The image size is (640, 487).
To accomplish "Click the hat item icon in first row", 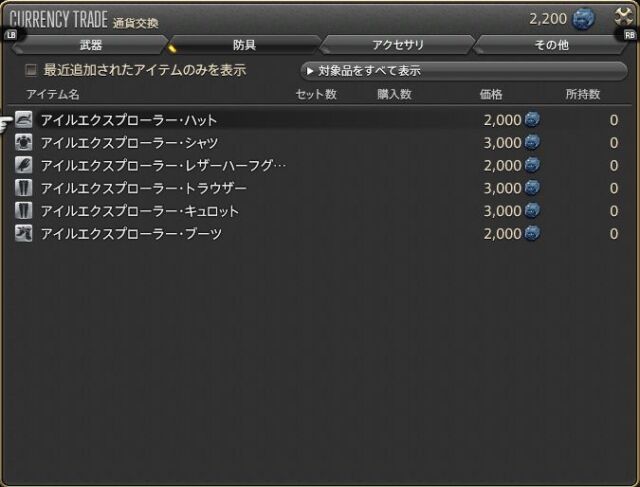I will 24,120.
